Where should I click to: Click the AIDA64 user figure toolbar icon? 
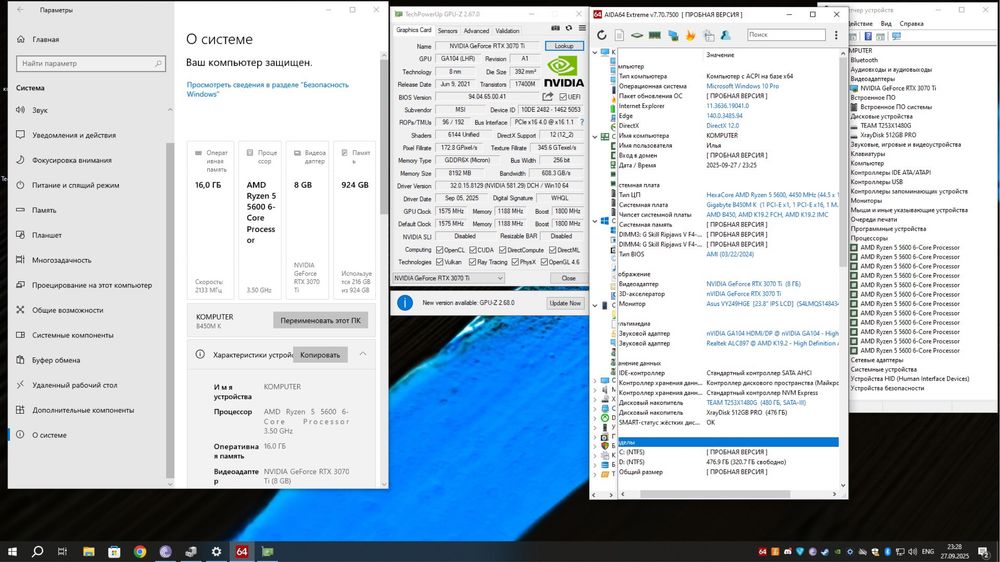[726, 36]
